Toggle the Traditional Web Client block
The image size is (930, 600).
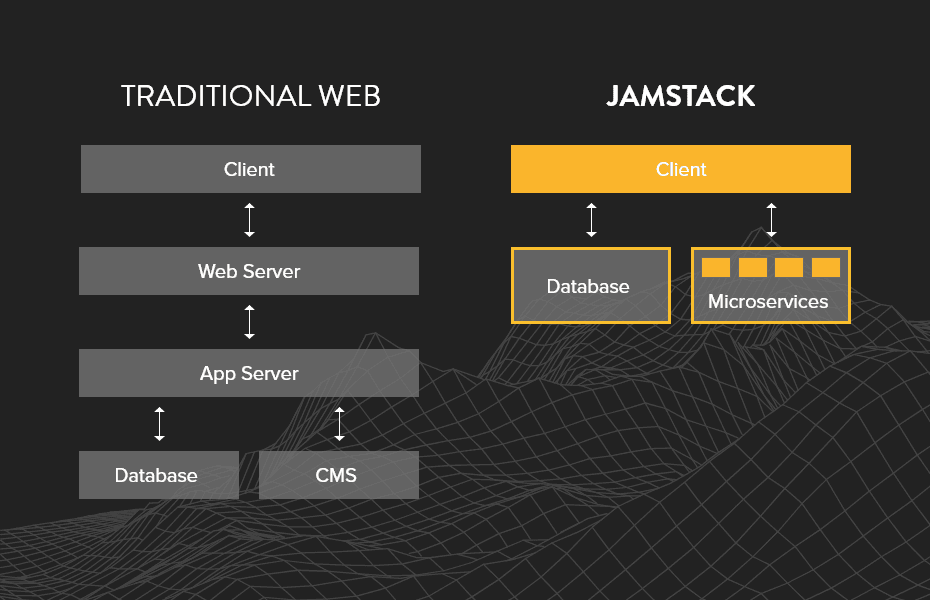[x=249, y=169]
